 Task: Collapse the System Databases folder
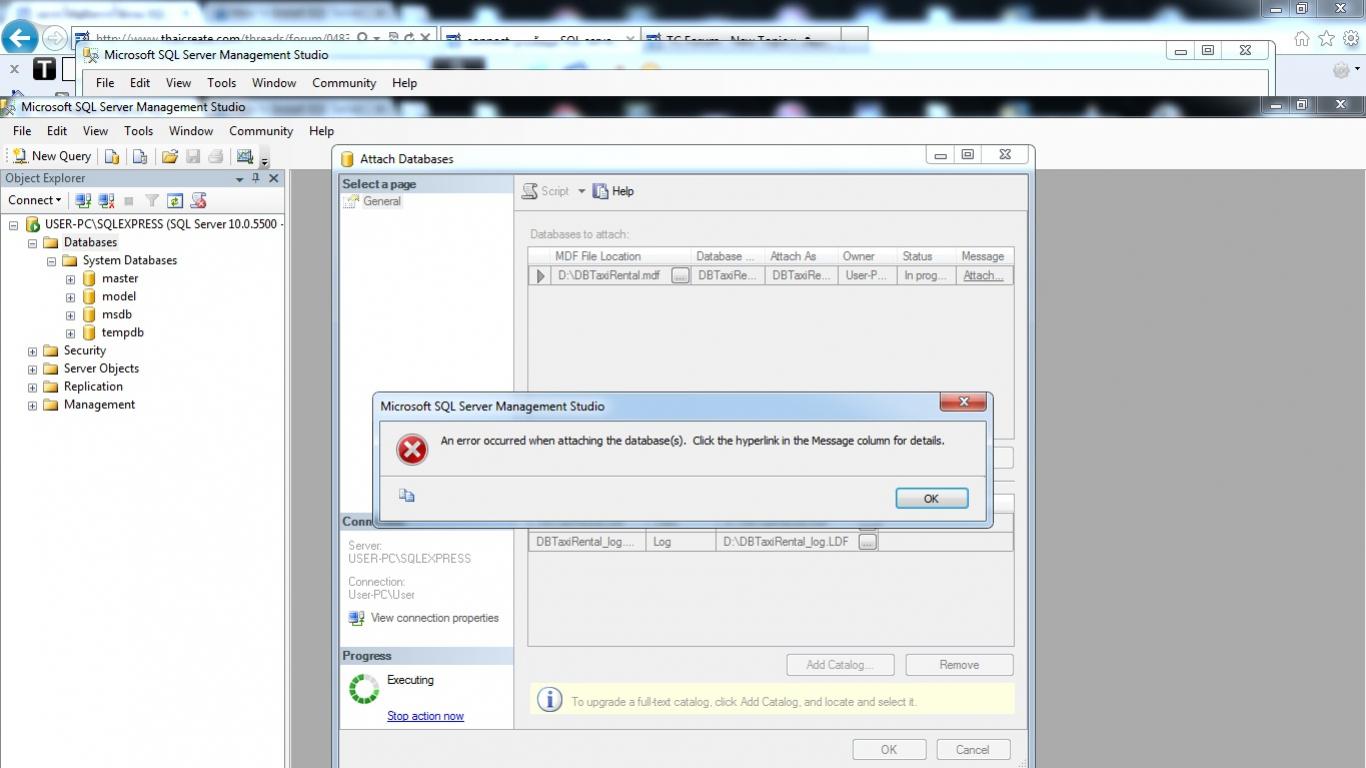(x=51, y=261)
